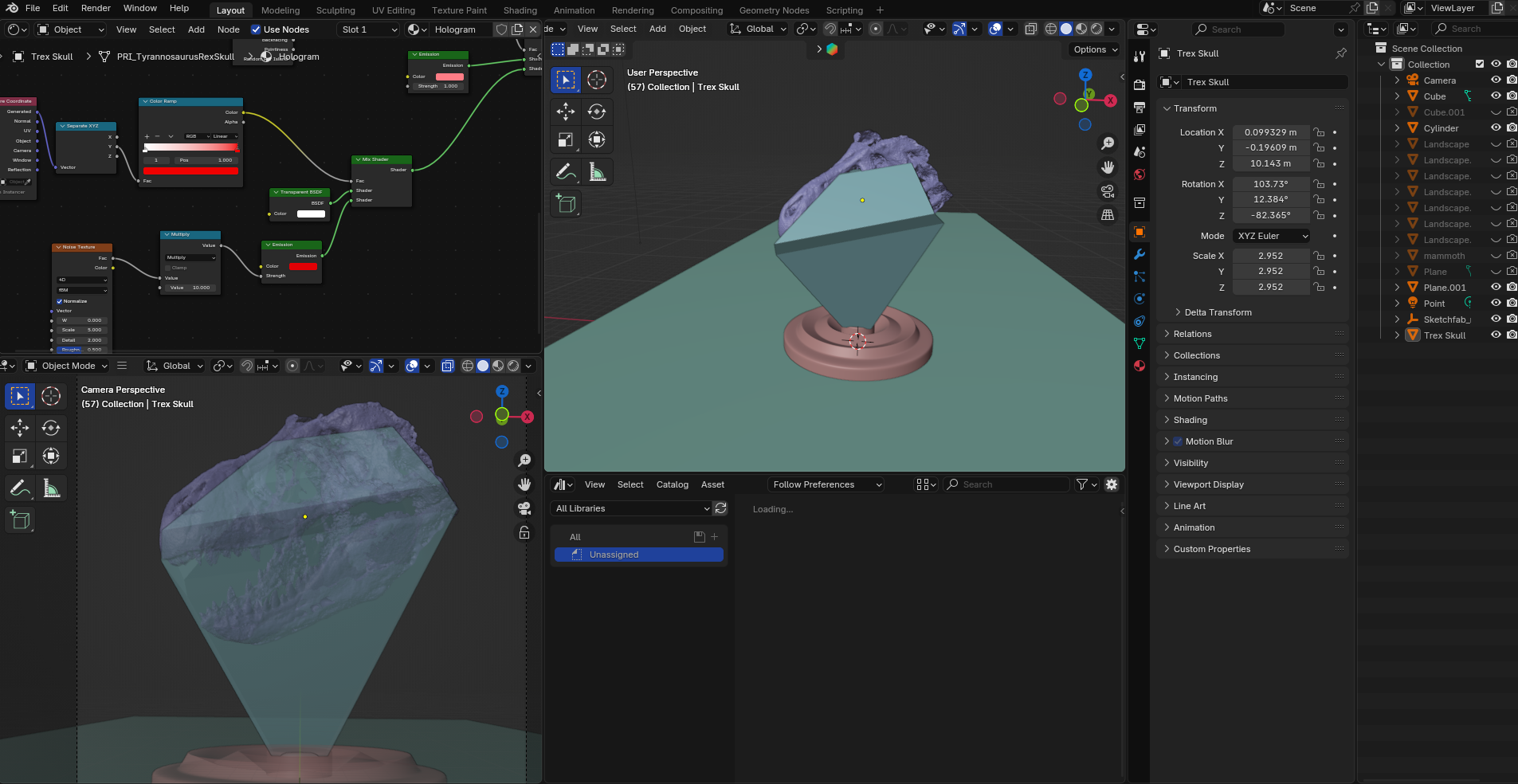Open the Render properties tab
The width and height of the screenshot is (1518, 784).
pos(1139,84)
